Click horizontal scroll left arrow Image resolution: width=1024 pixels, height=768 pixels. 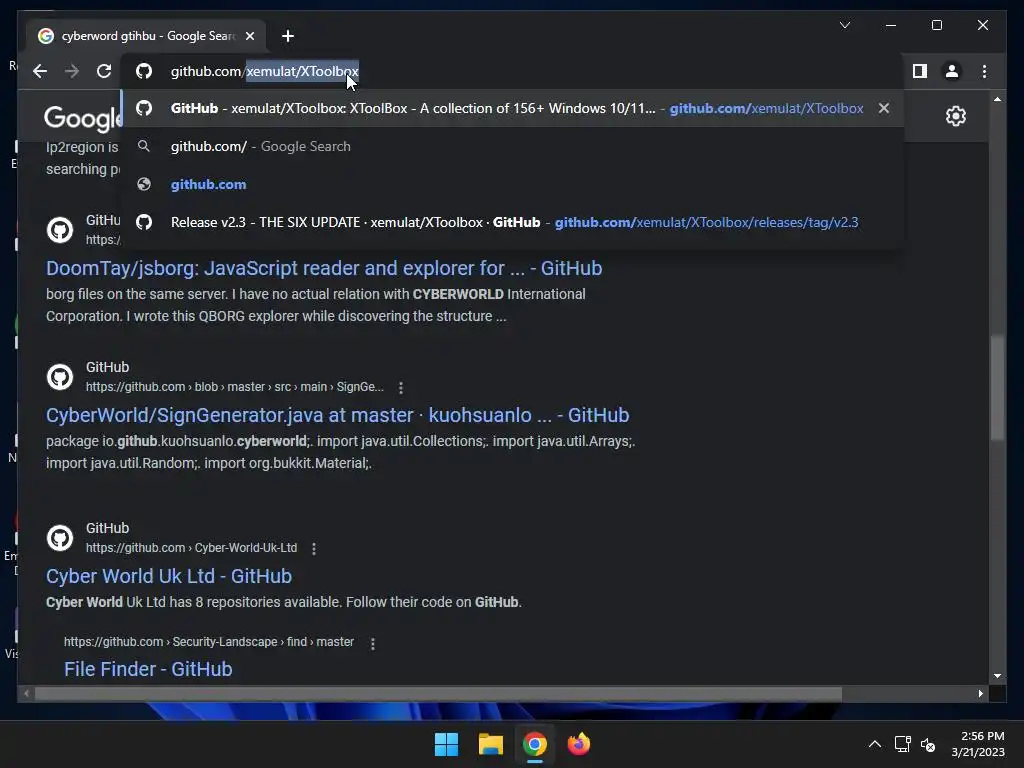[x=26, y=694]
